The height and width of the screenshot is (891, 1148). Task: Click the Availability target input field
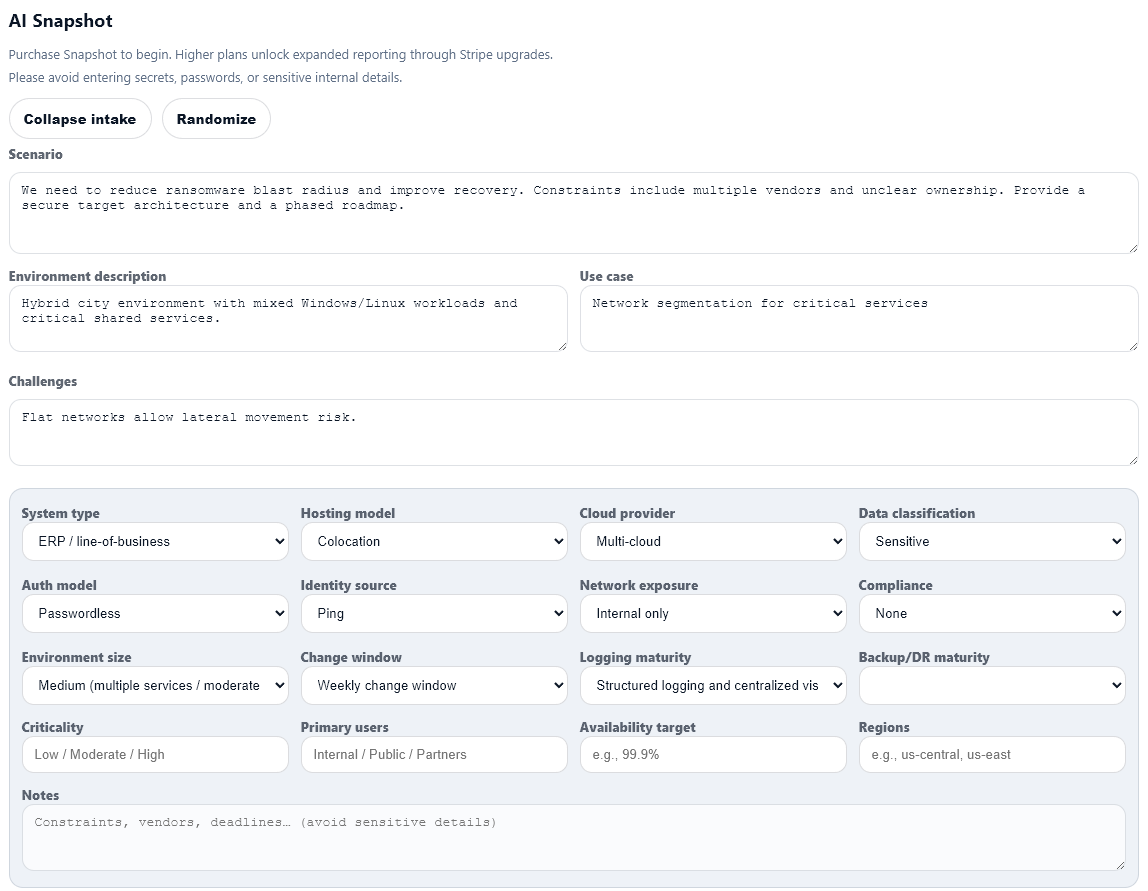[713, 755]
